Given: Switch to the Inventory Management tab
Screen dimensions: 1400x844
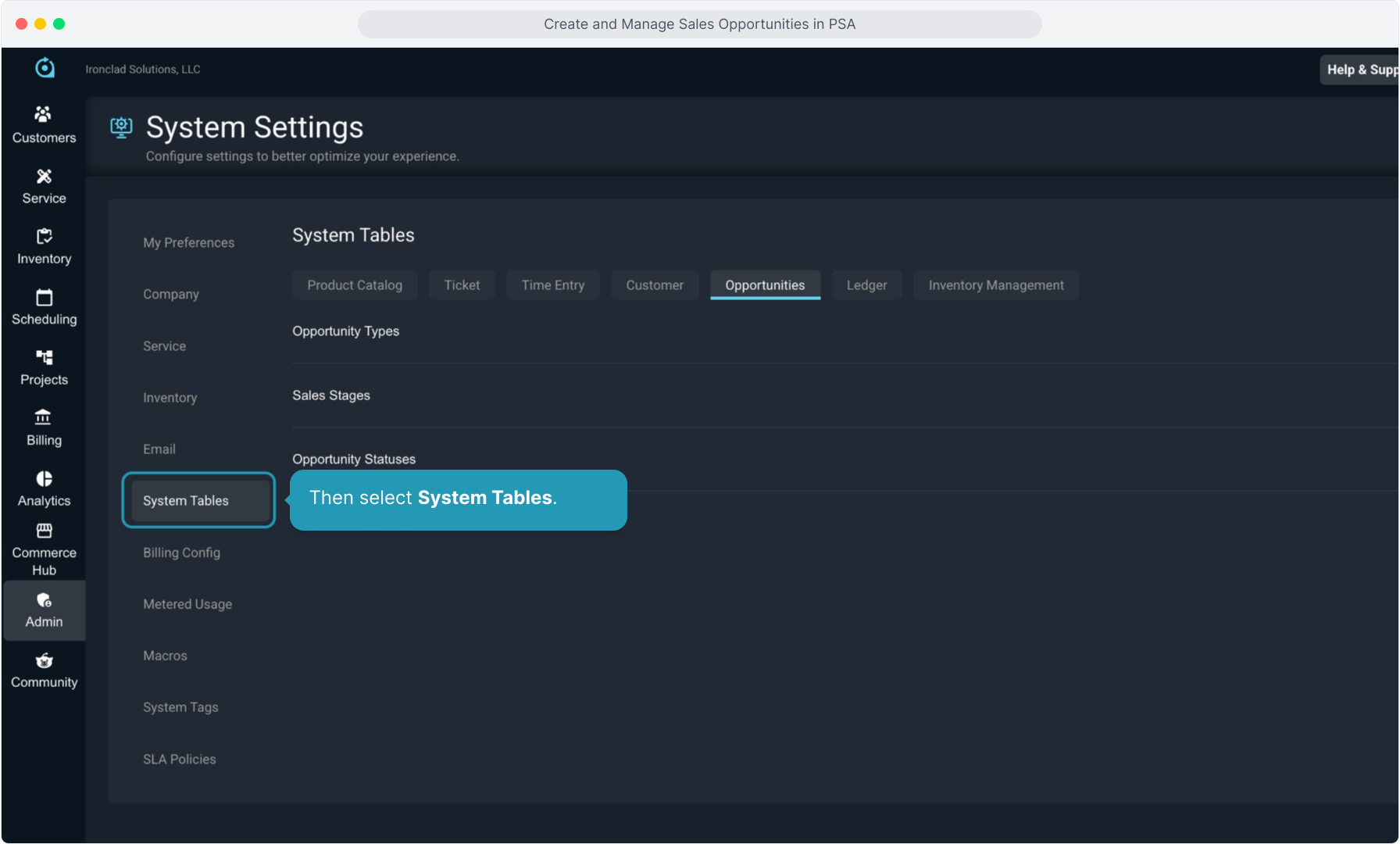Looking at the screenshot, I should pos(996,285).
